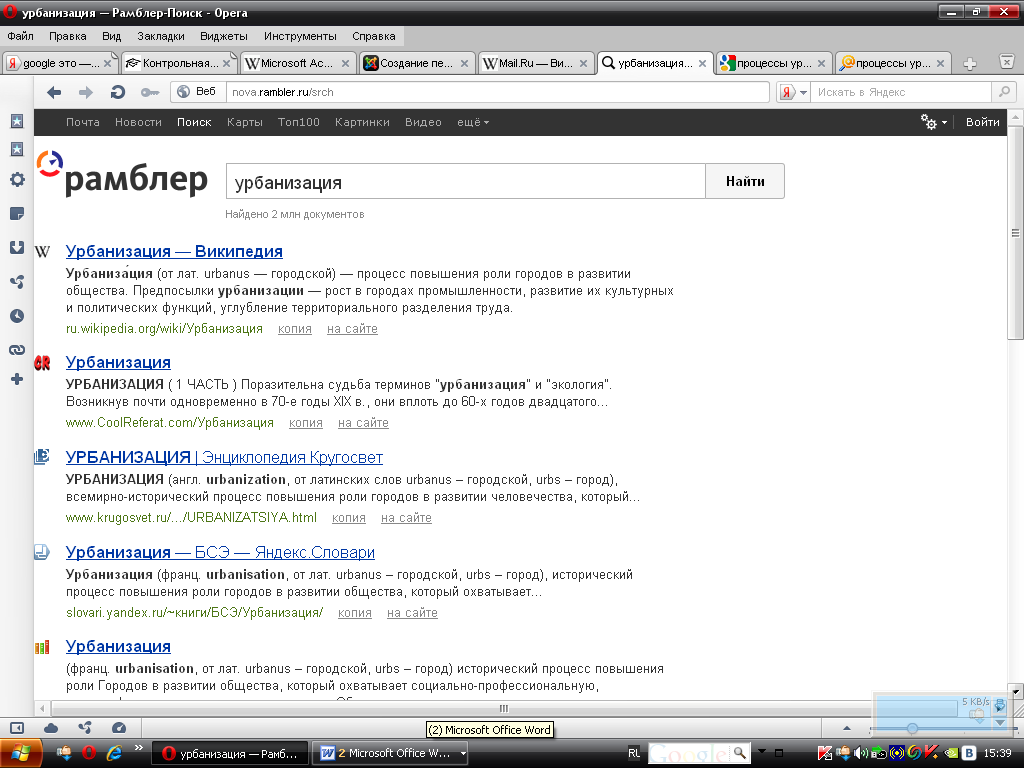Click the view options arrow in the status bar

pos(847,728)
